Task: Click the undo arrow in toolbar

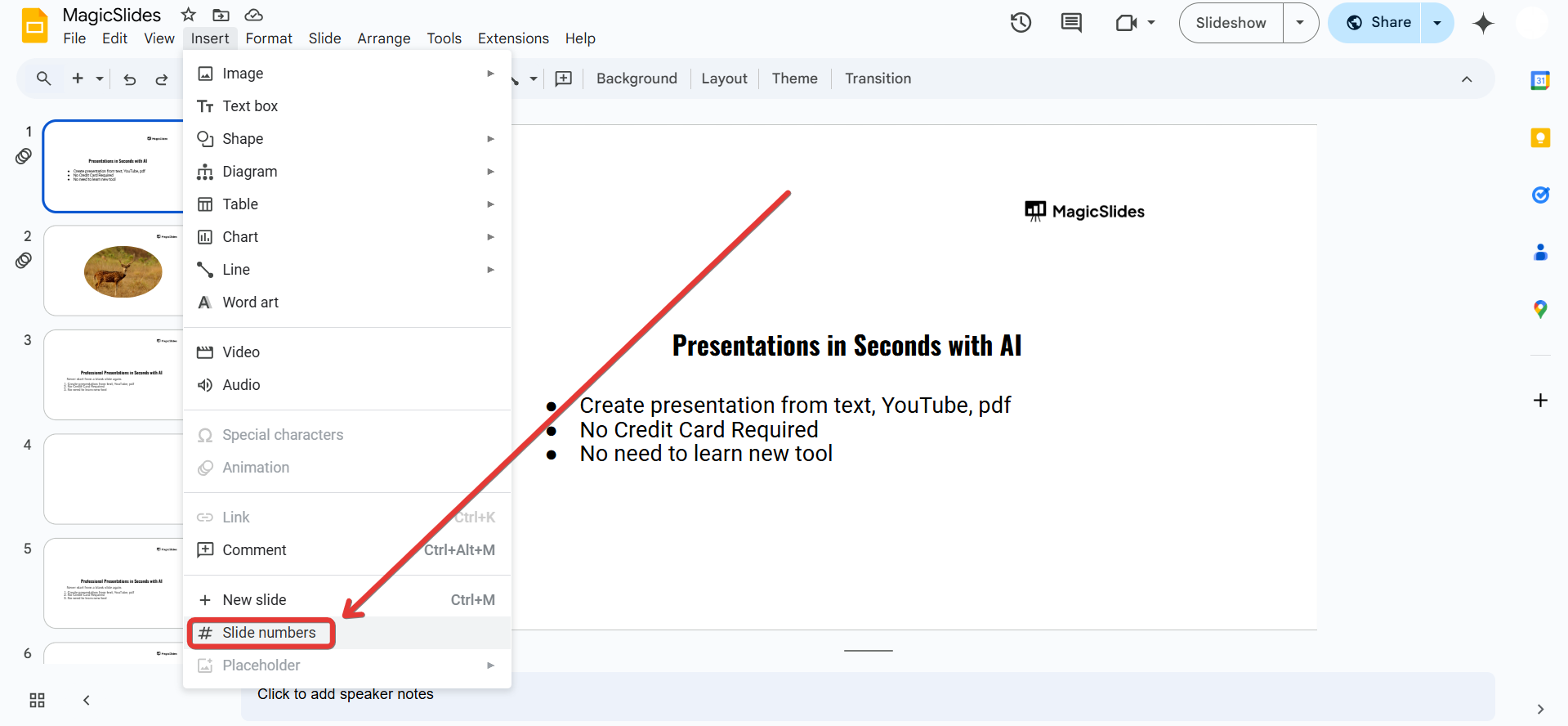Action: click(x=130, y=79)
